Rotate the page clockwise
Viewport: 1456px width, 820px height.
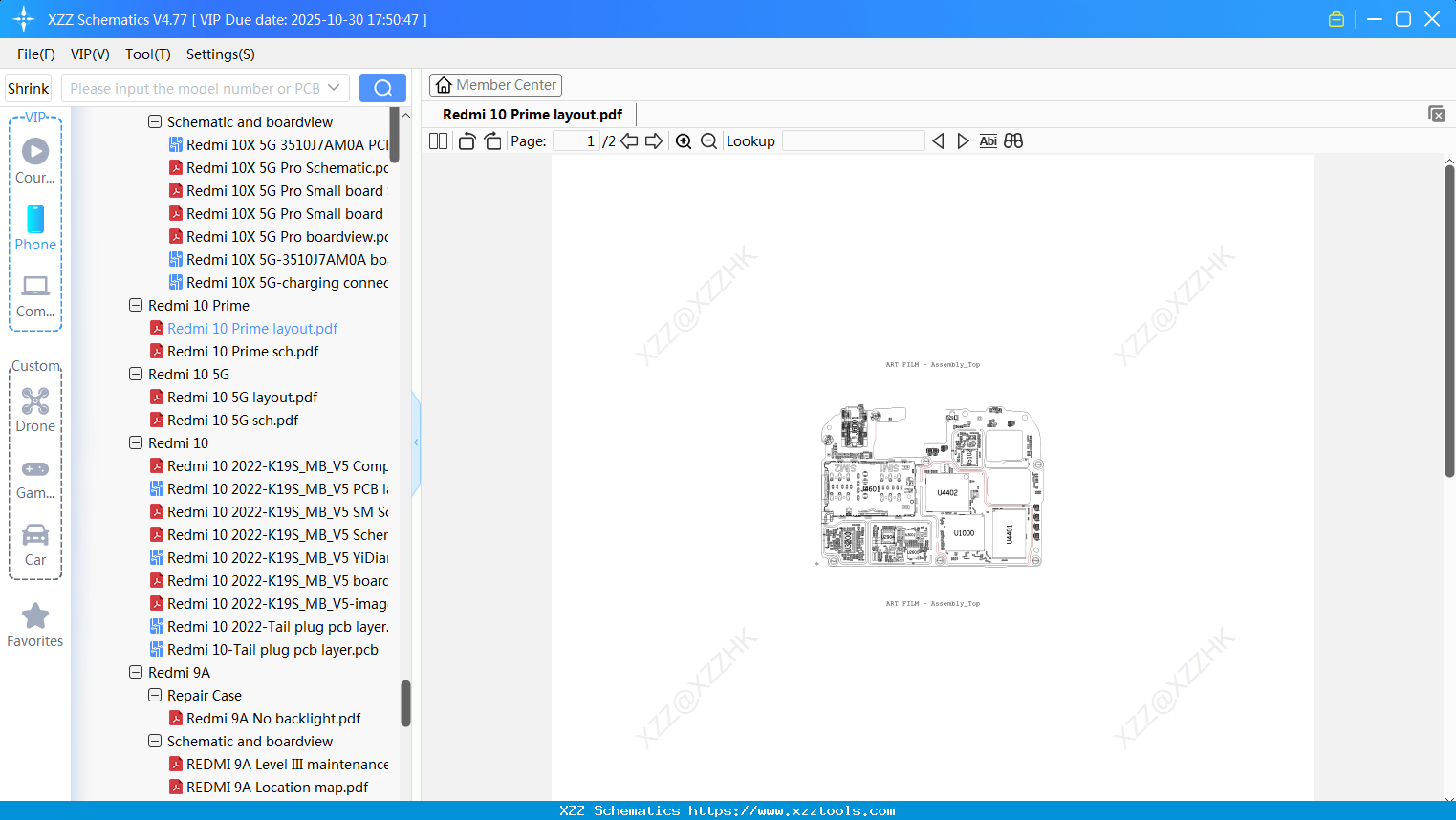click(x=491, y=140)
